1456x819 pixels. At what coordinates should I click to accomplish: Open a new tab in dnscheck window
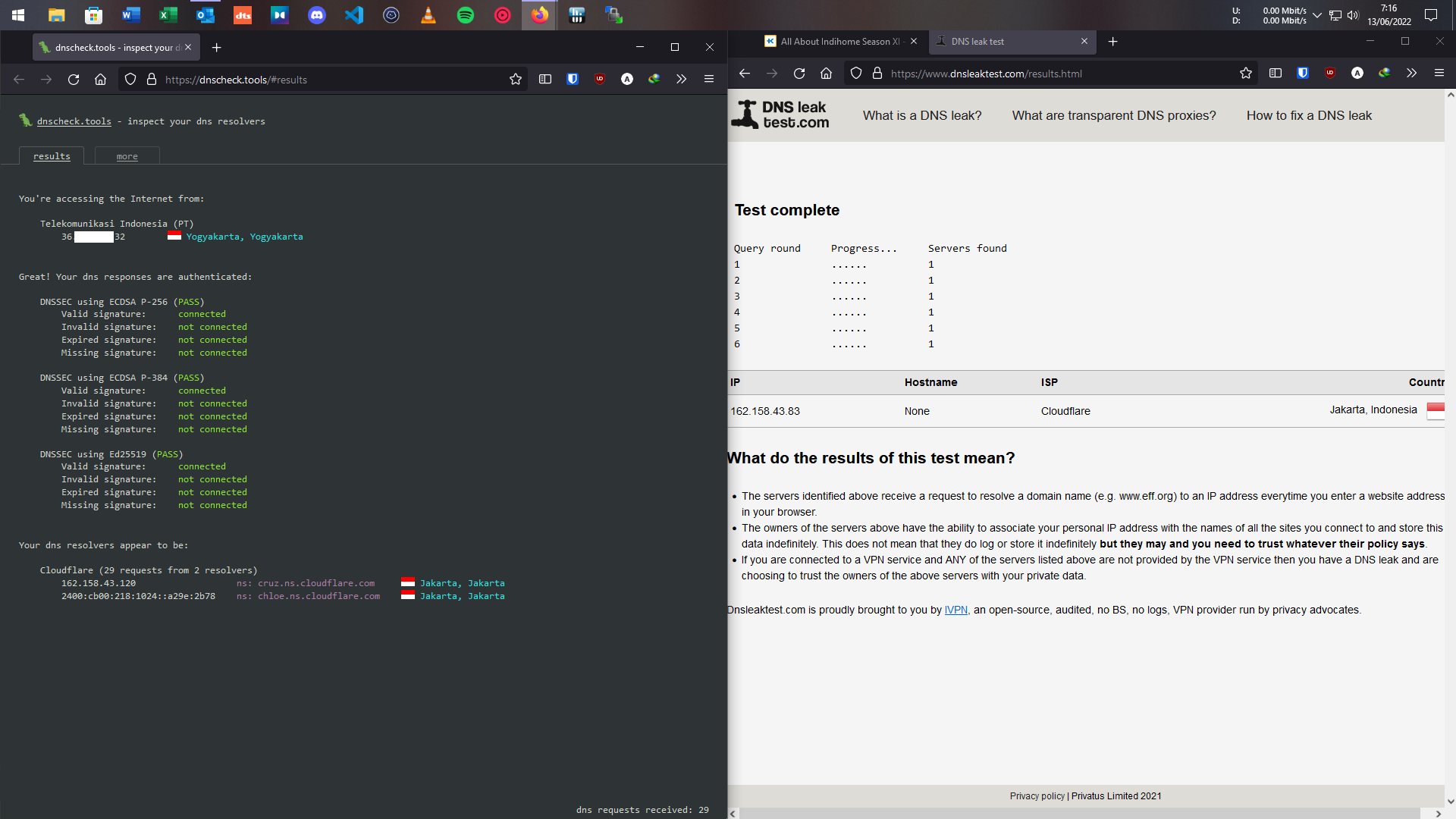pos(217,47)
